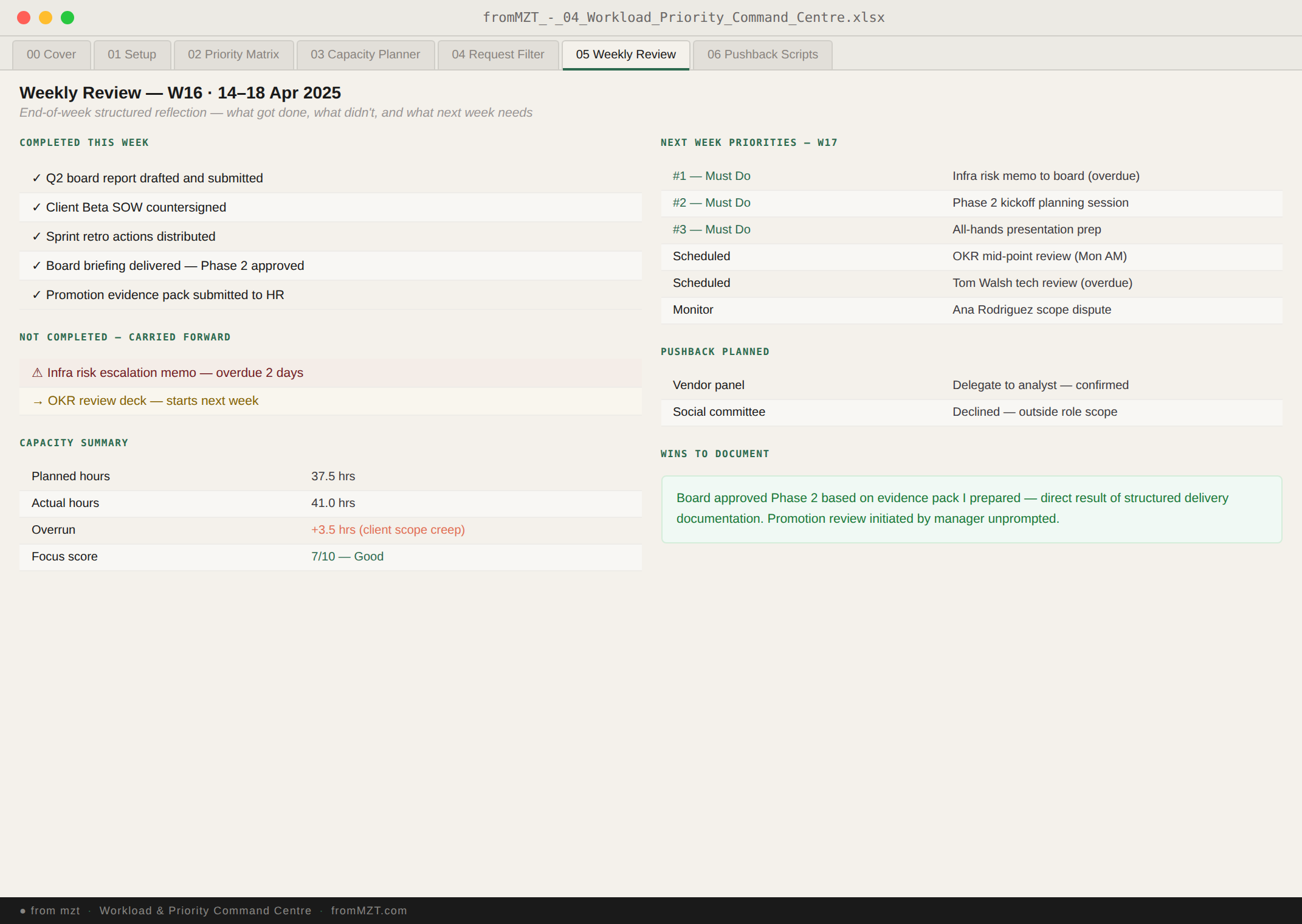This screenshot has width=1302, height=924.
Task: Click the '#2 — Must Do' priority
Action: [x=711, y=203]
